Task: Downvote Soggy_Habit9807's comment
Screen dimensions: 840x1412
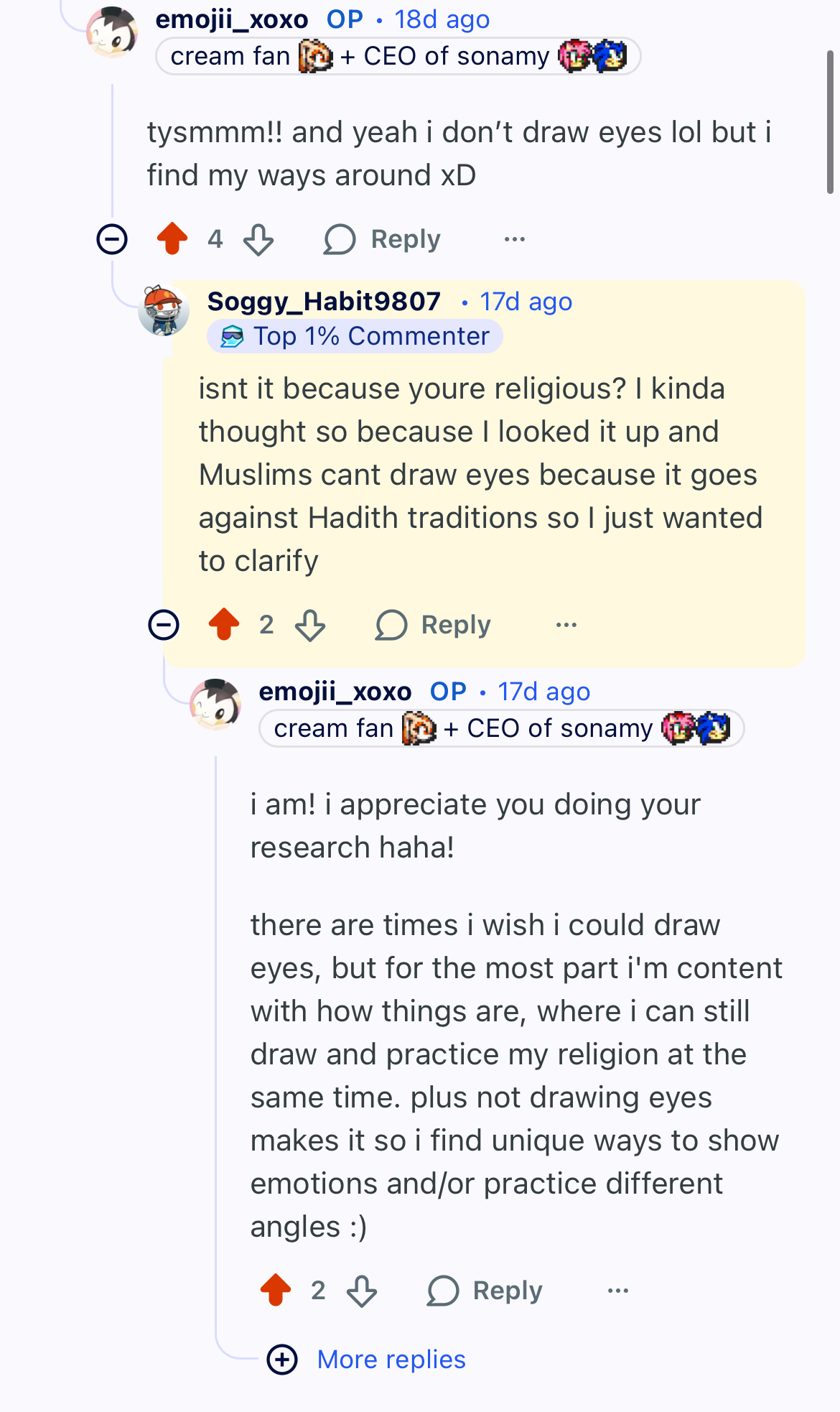Action: tap(310, 625)
